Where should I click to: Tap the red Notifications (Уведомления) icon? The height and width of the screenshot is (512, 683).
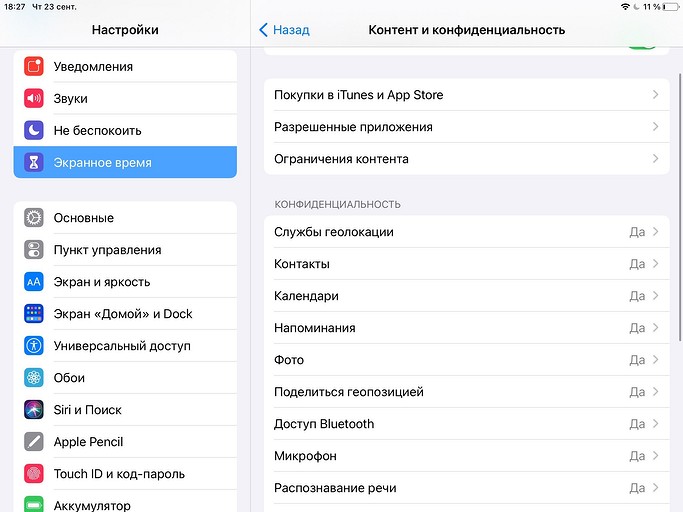pos(34,67)
